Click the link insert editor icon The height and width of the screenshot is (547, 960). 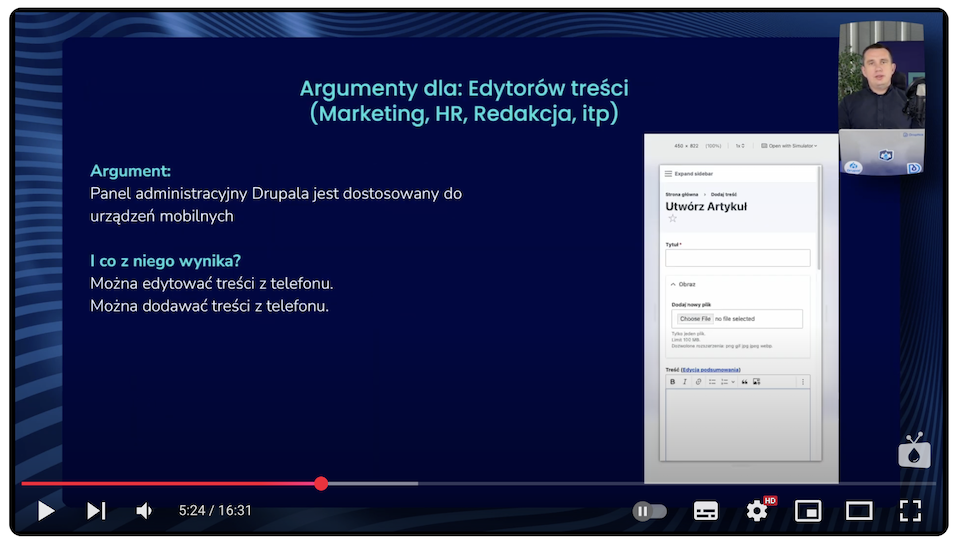pyautogui.click(x=698, y=382)
